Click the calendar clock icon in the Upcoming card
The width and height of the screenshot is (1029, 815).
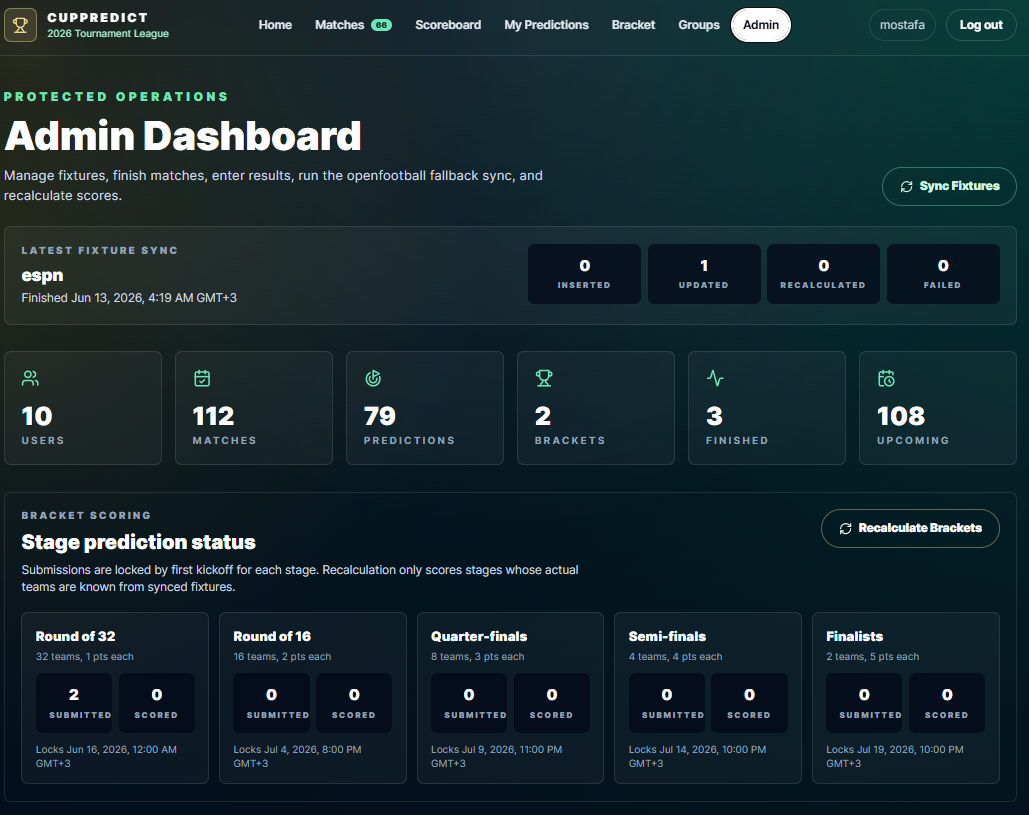886,378
